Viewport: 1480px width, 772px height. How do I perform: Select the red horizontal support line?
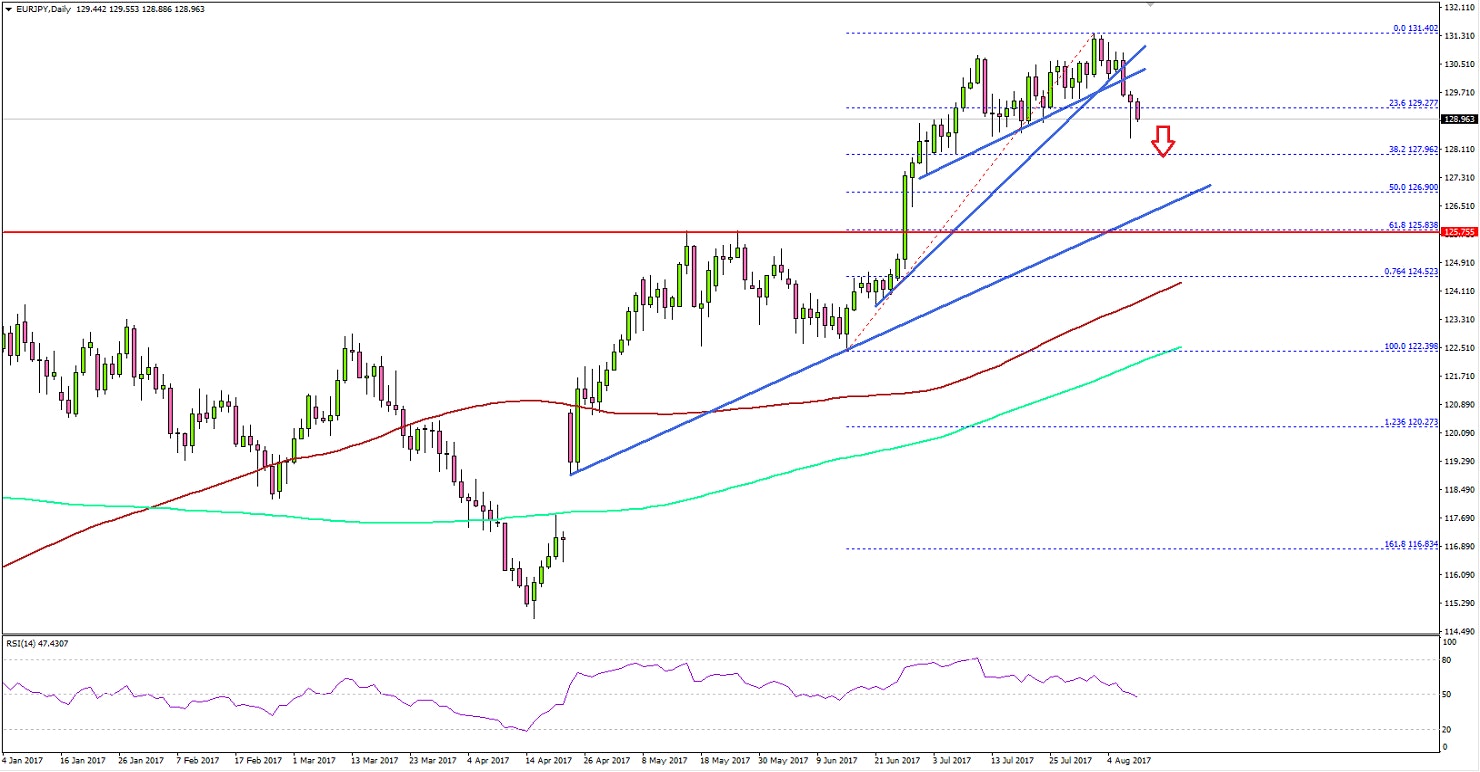(x=600, y=232)
